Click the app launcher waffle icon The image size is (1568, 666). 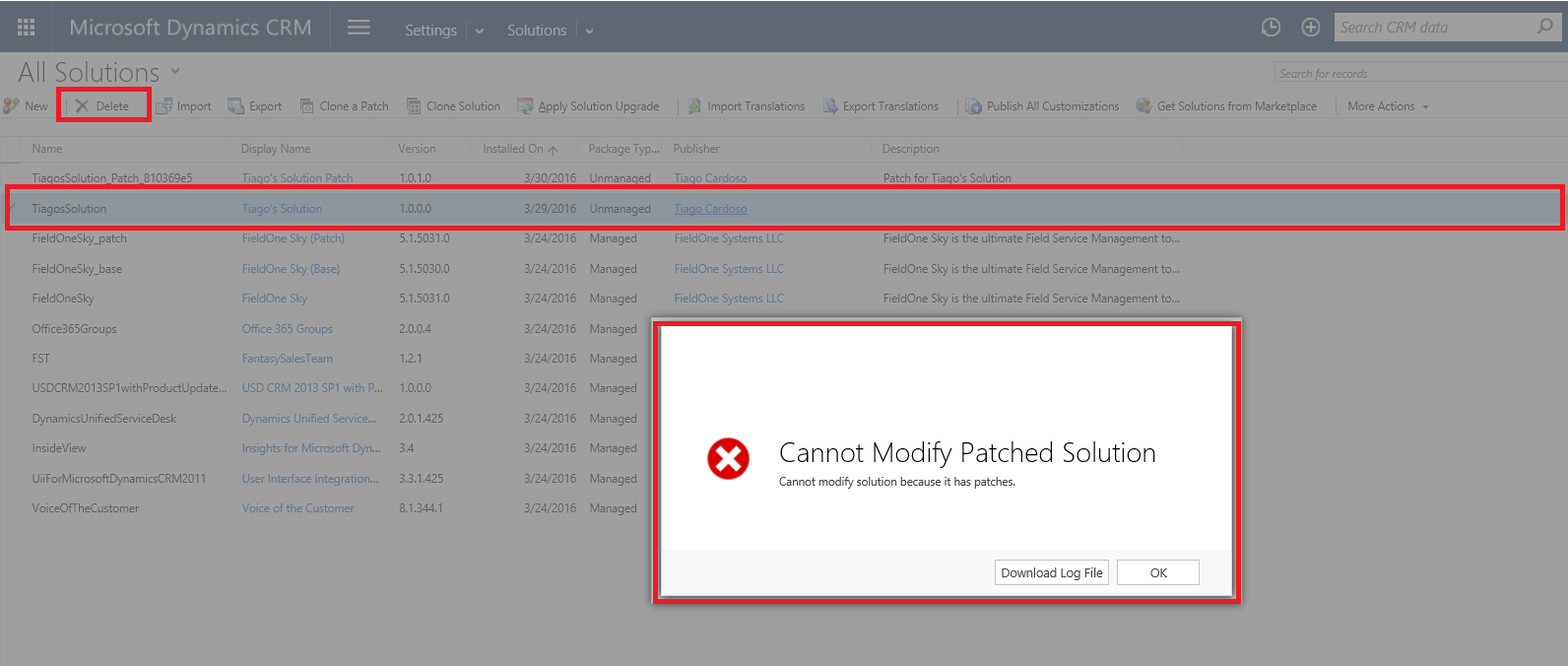click(x=27, y=28)
